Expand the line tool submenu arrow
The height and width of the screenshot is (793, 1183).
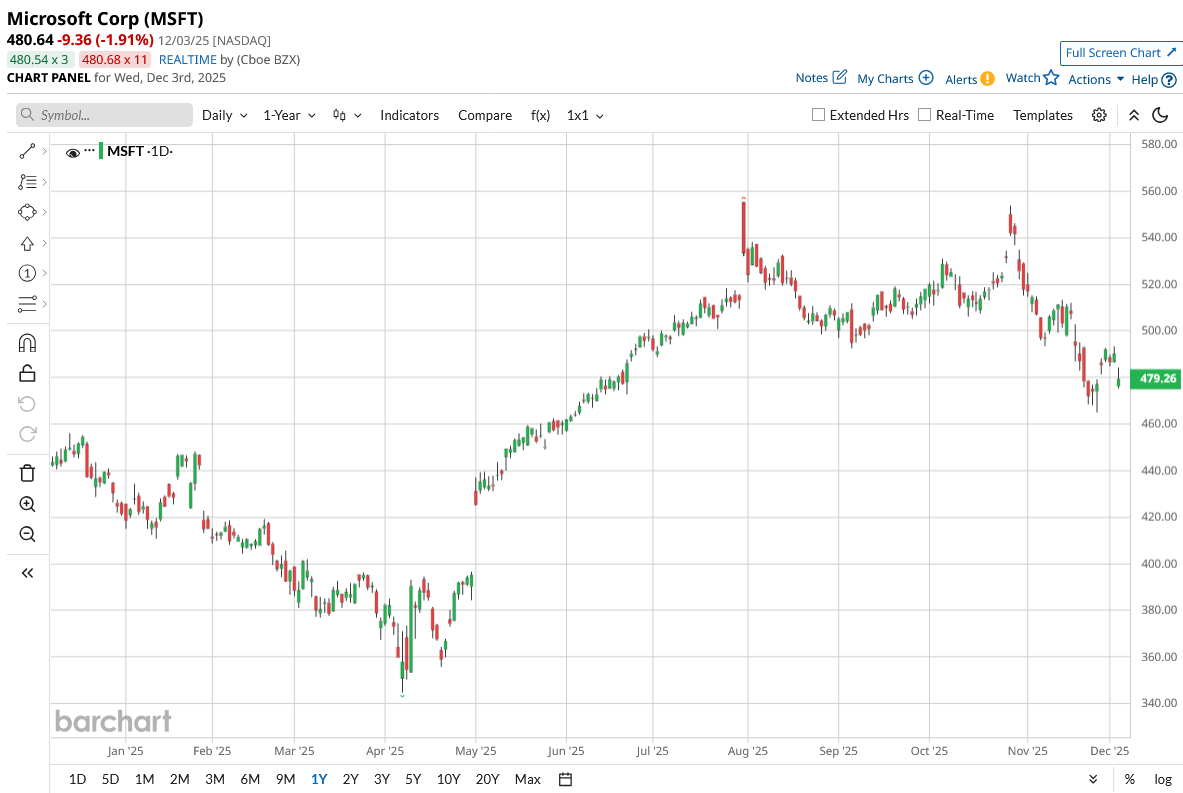pyautogui.click(x=45, y=152)
